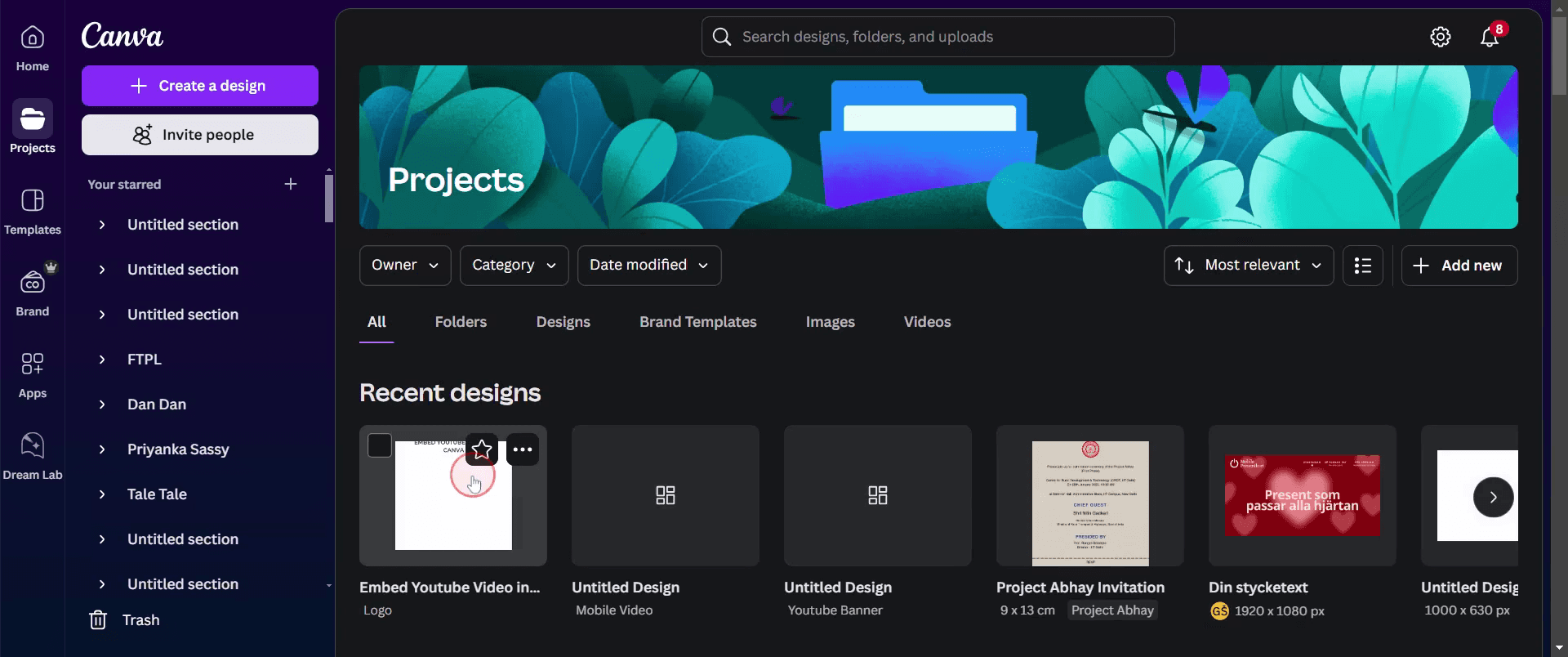
Task: Open settings gear icon
Action: [x=1441, y=37]
